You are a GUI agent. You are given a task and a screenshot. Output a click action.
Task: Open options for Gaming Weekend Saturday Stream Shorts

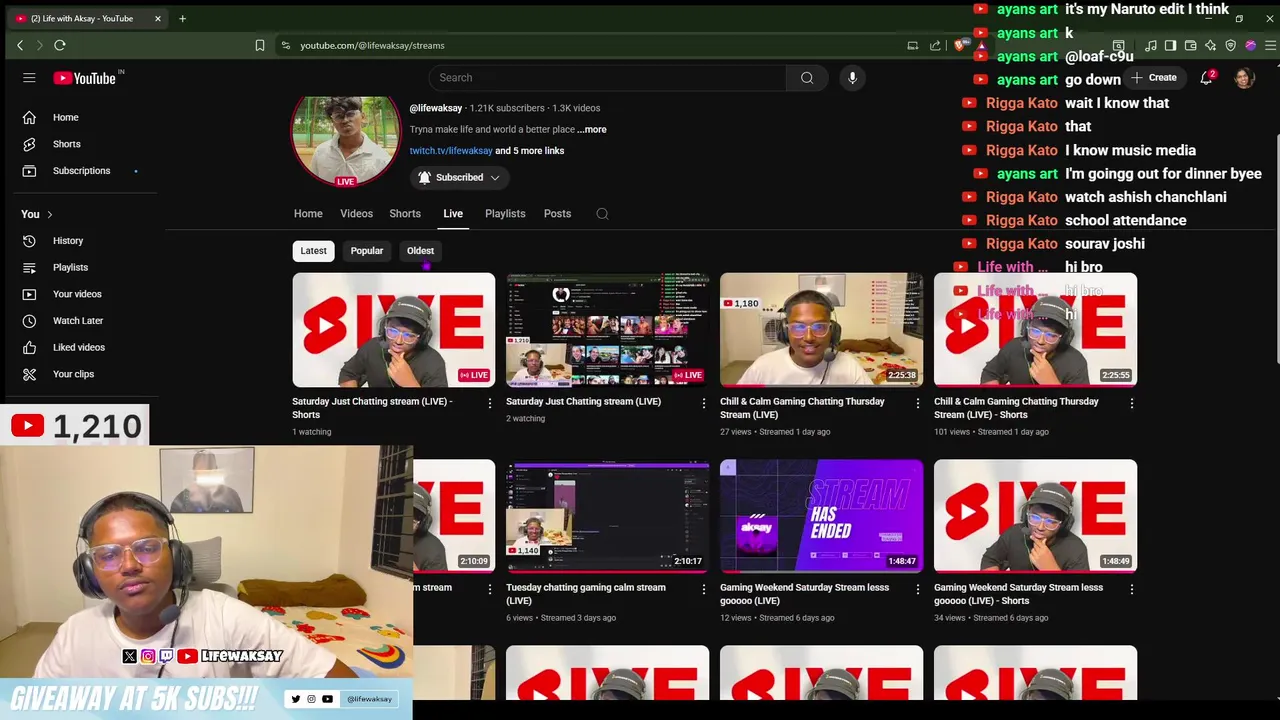[1131, 589]
